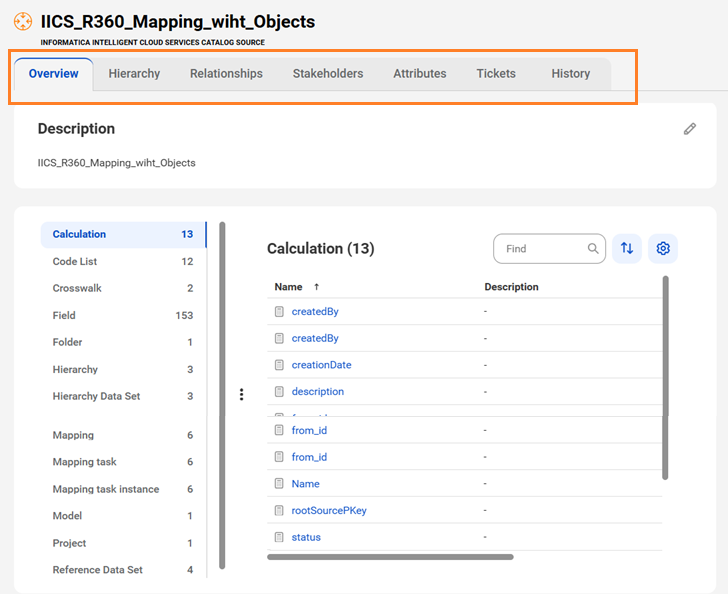
Task: Click the document icon beside rootSourcePKey
Action: [279, 510]
